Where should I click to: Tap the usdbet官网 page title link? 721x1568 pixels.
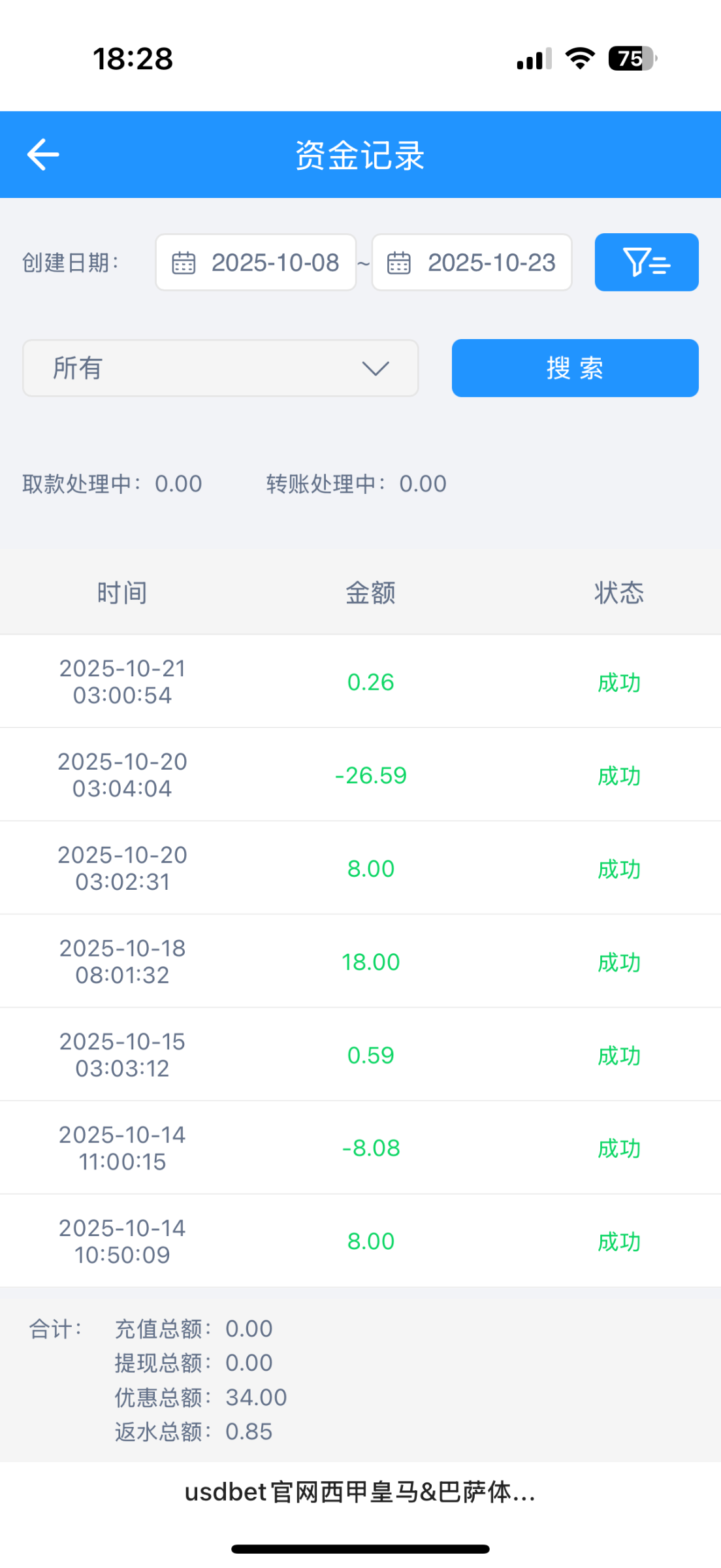tap(360, 1492)
